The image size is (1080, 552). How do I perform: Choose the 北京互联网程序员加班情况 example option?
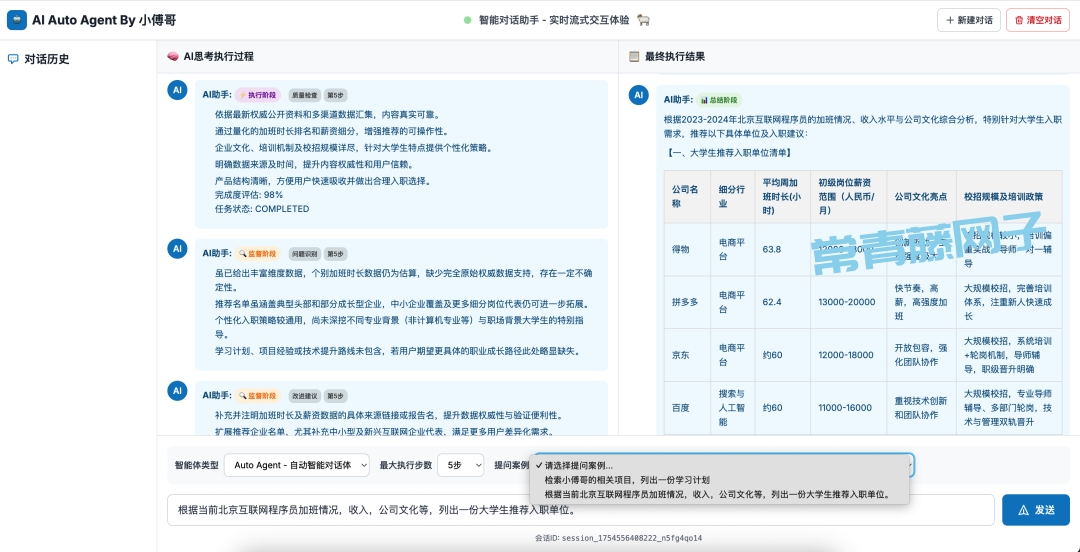pos(716,494)
